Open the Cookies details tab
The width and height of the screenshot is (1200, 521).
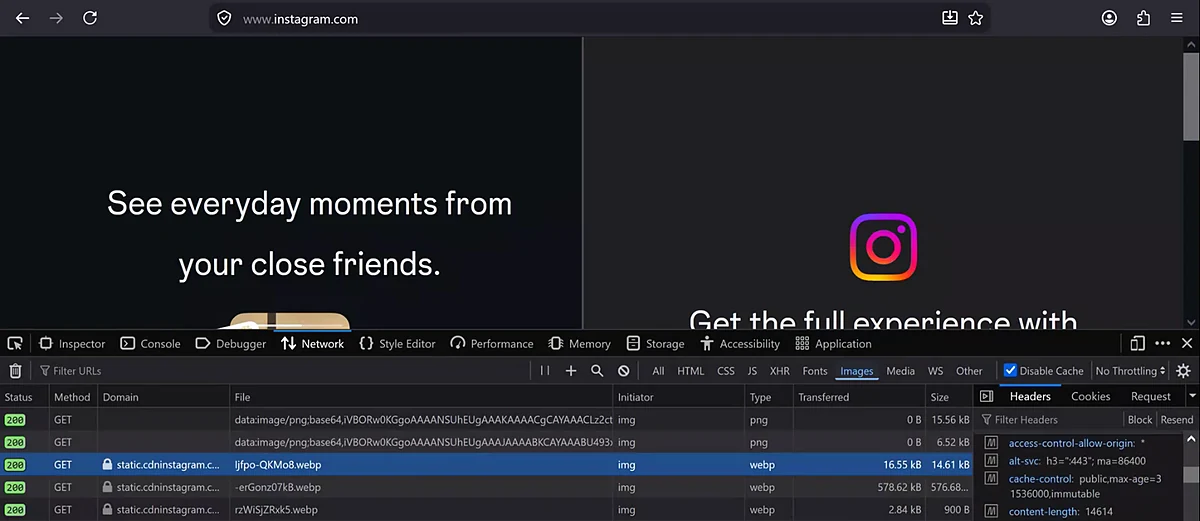(x=1090, y=397)
